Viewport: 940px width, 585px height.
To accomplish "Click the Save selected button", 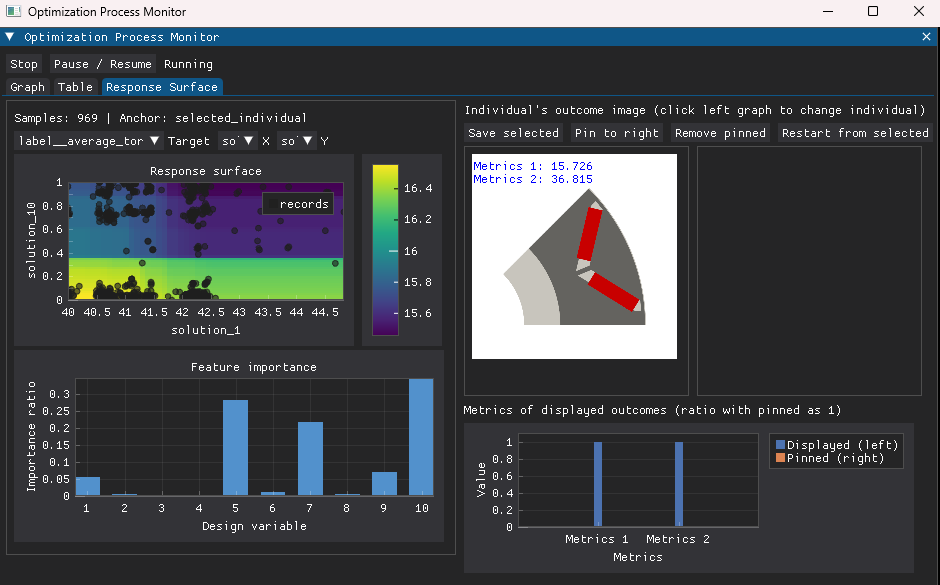I will click(513, 133).
